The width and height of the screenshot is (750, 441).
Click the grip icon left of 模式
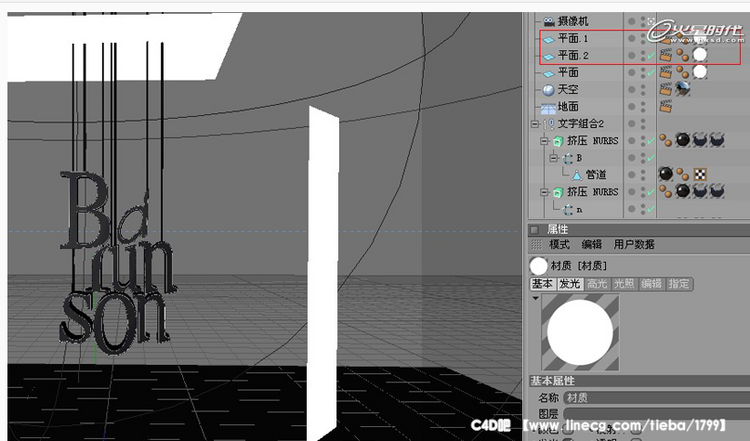[x=536, y=244]
